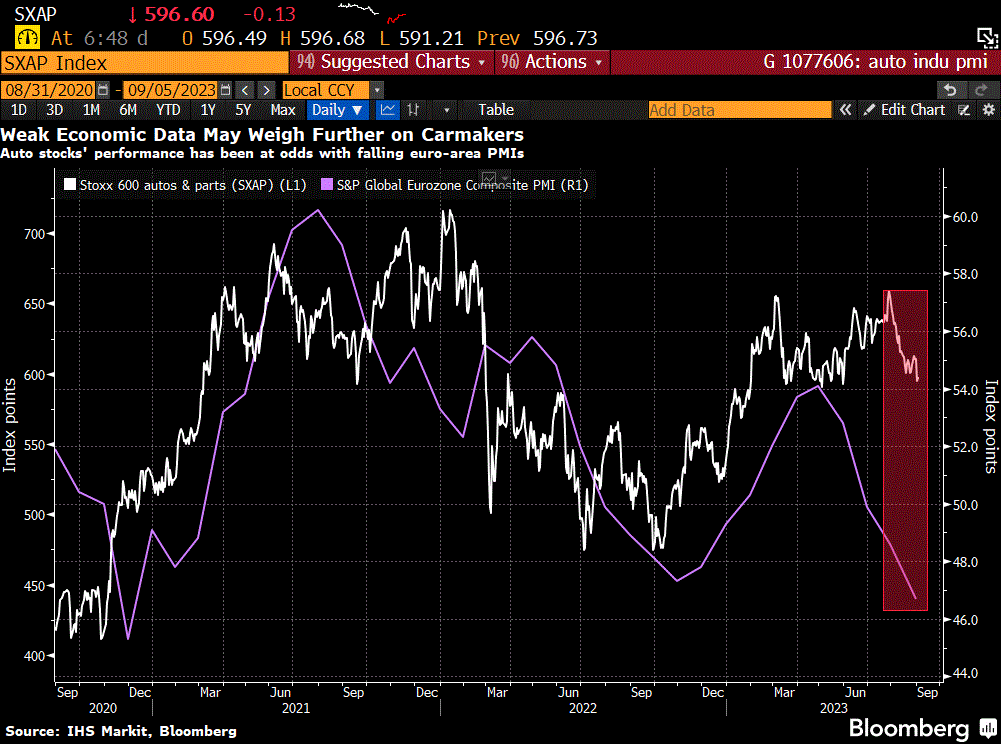Image resolution: width=1001 pixels, height=744 pixels.
Task: Click the Add Data input field
Action: tap(740, 110)
